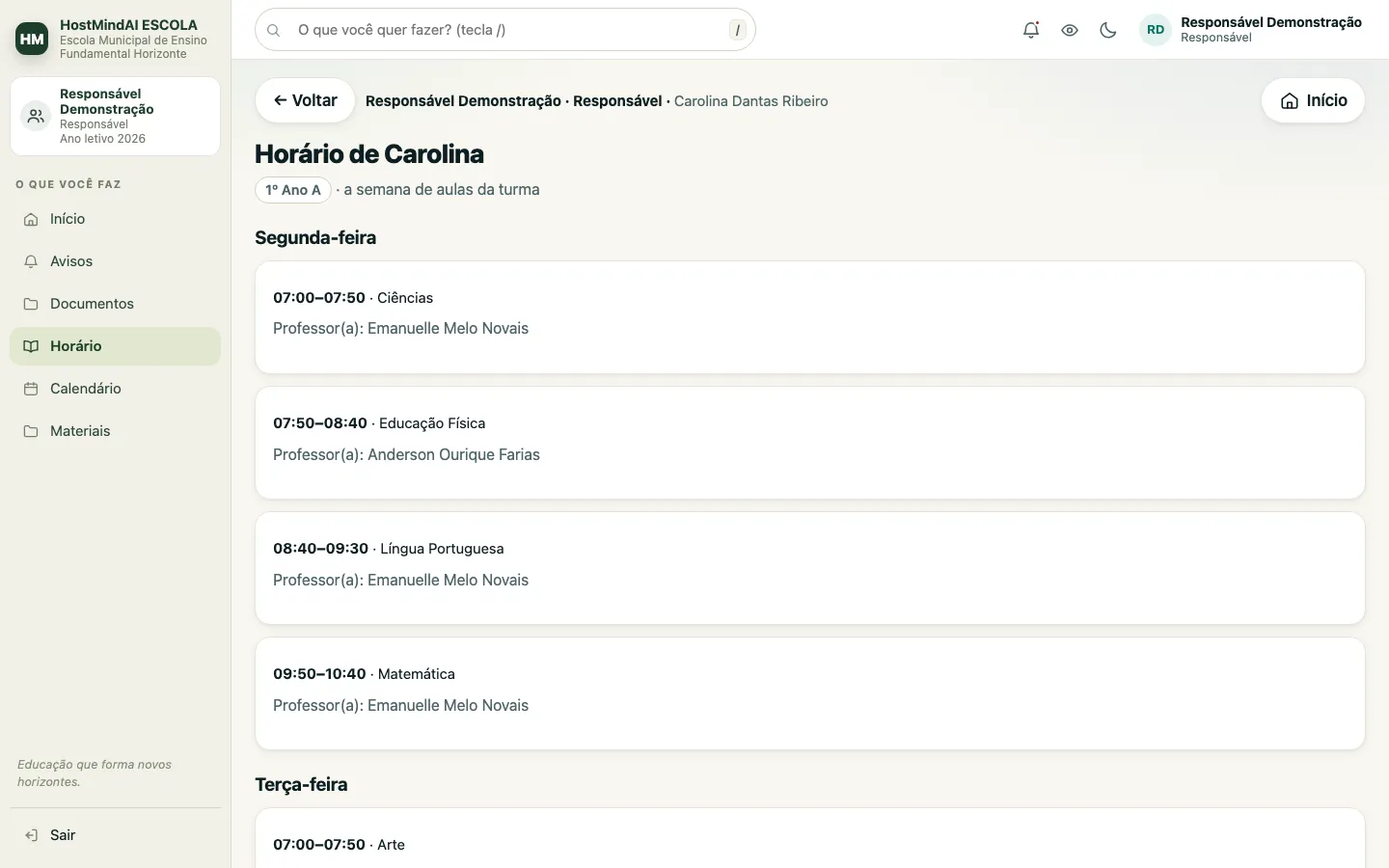Select the 07:00–07:50 Ciências class card
This screenshot has width=1389, height=868.
coord(810,317)
